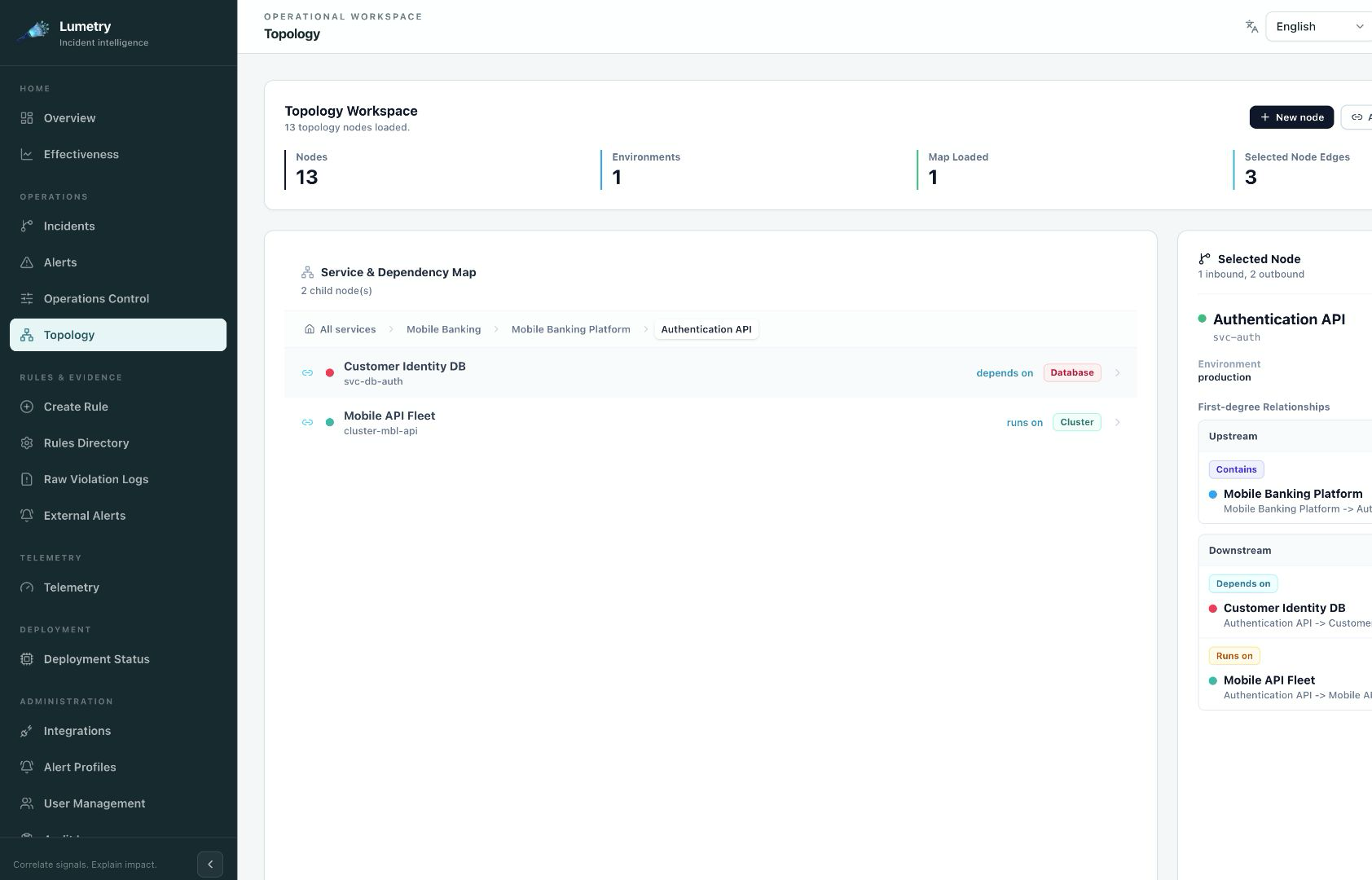Navigate to Mobile Banking breadcrumb

click(x=443, y=329)
